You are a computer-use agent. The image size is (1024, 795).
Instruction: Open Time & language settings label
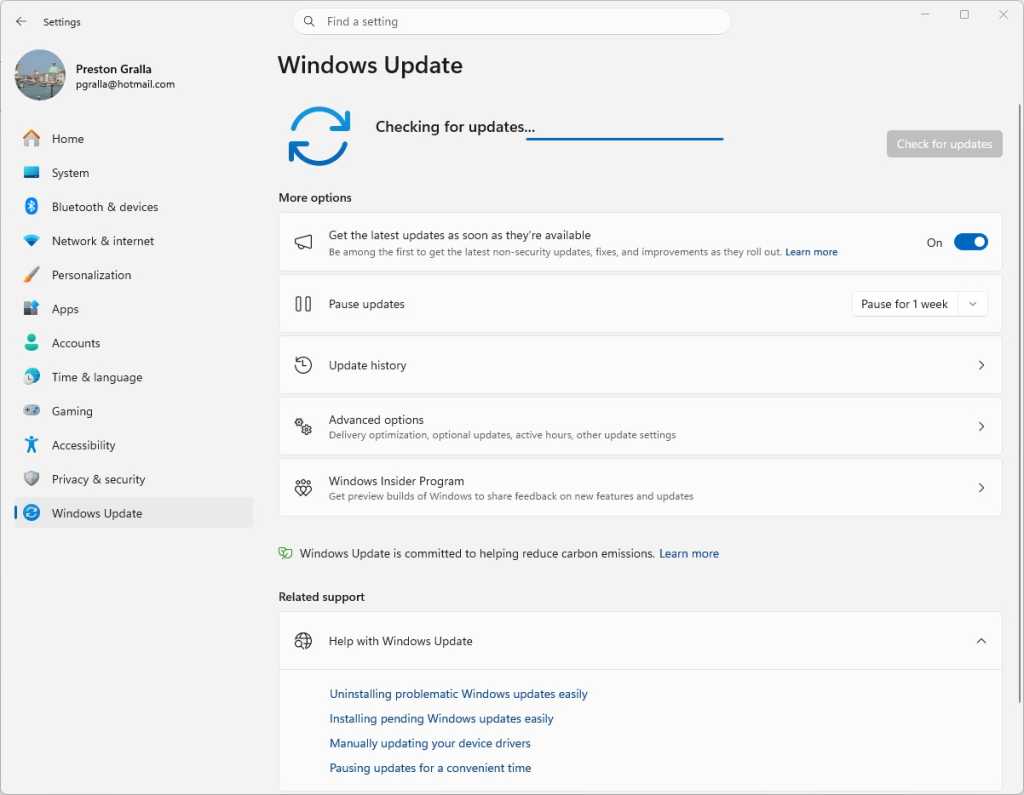click(x=97, y=377)
